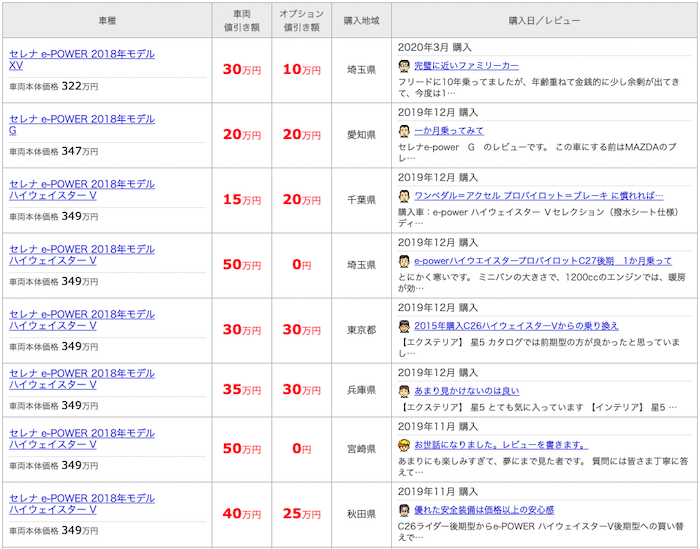This screenshot has height=549, width=700.
Task: Open the review 一か月乗ってみて
Action: coord(449,131)
